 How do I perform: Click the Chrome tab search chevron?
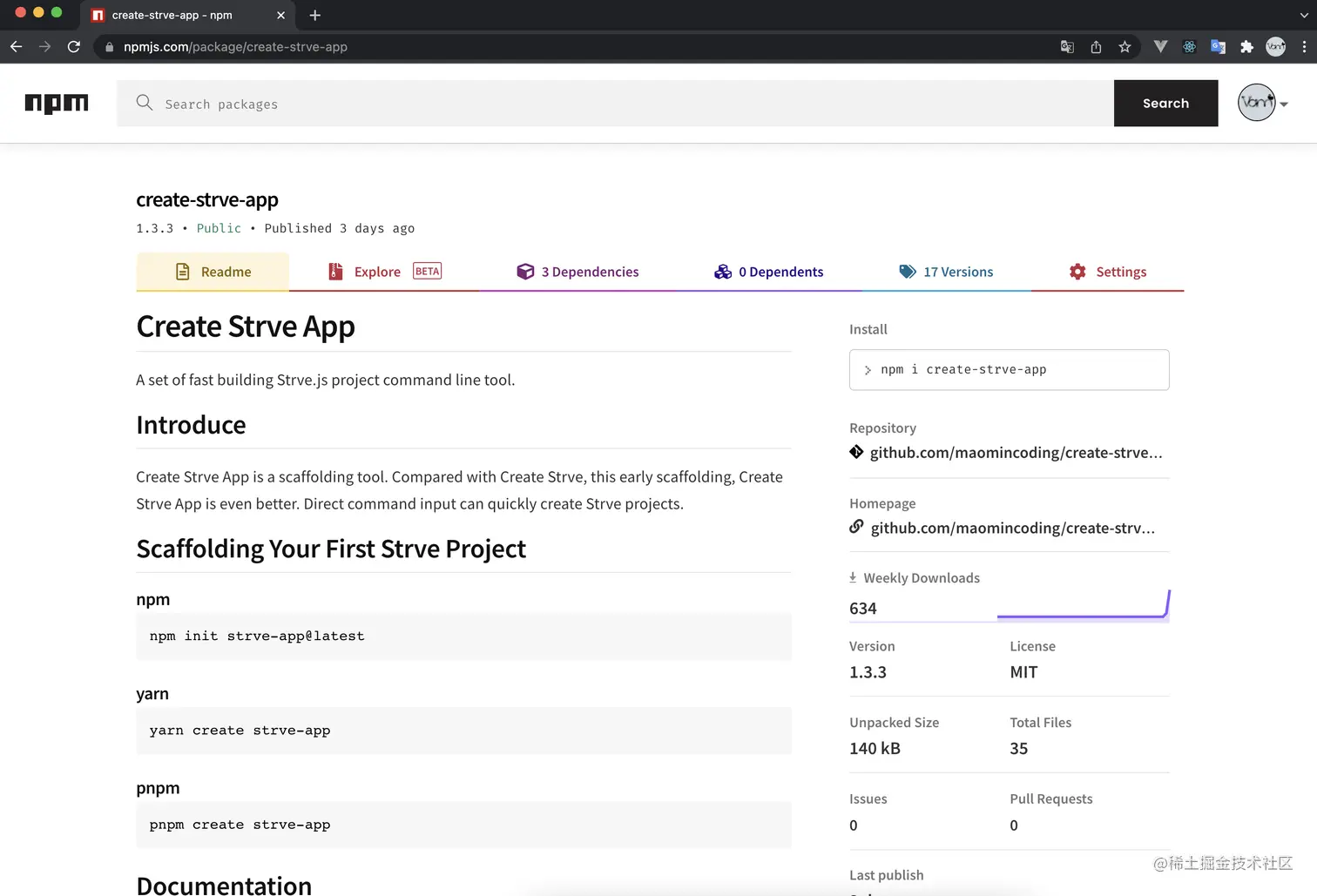click(1303, 15)
